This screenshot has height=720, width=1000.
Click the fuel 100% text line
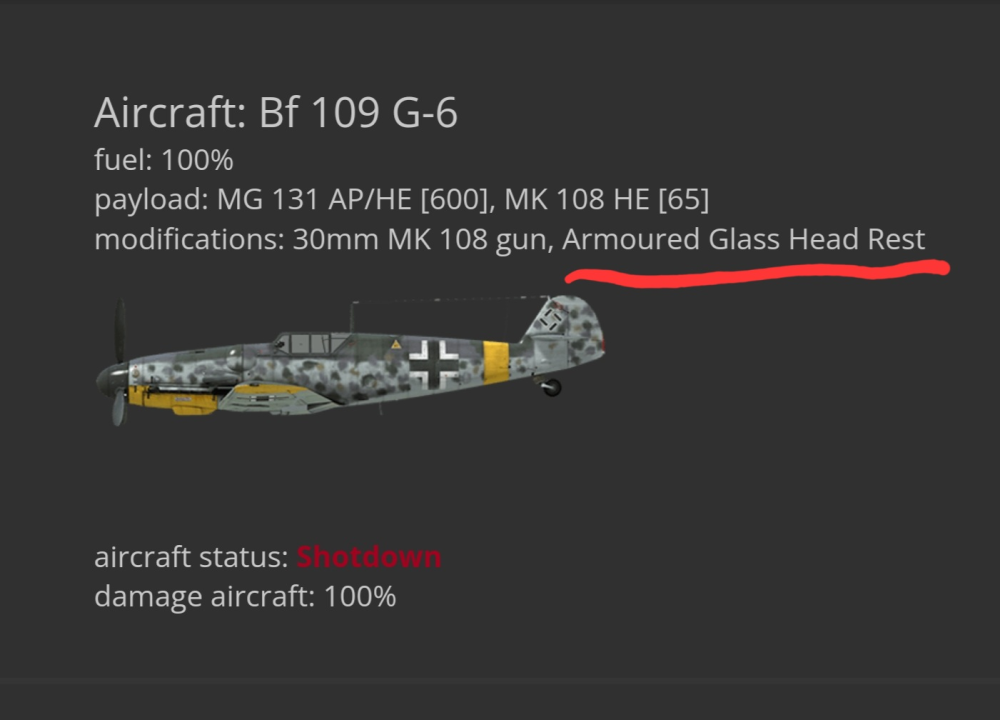coord(163,160)
